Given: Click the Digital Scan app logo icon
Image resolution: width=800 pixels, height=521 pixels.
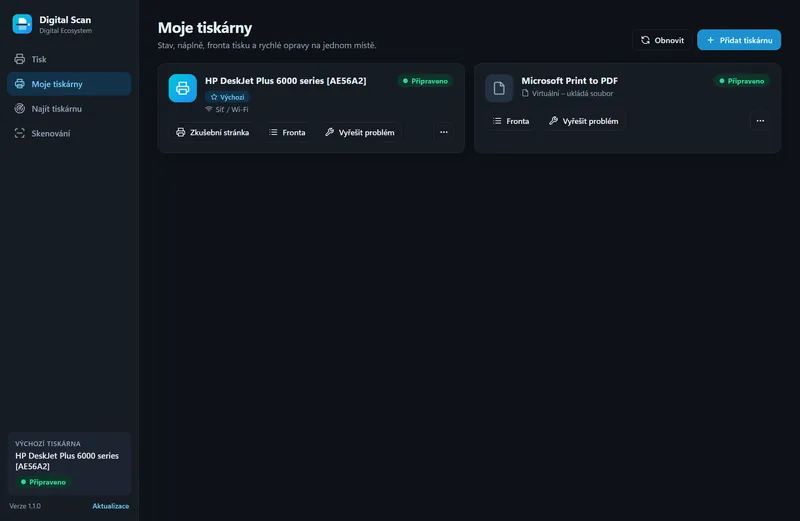Looking at the screenshot, I should coord(22,24).
